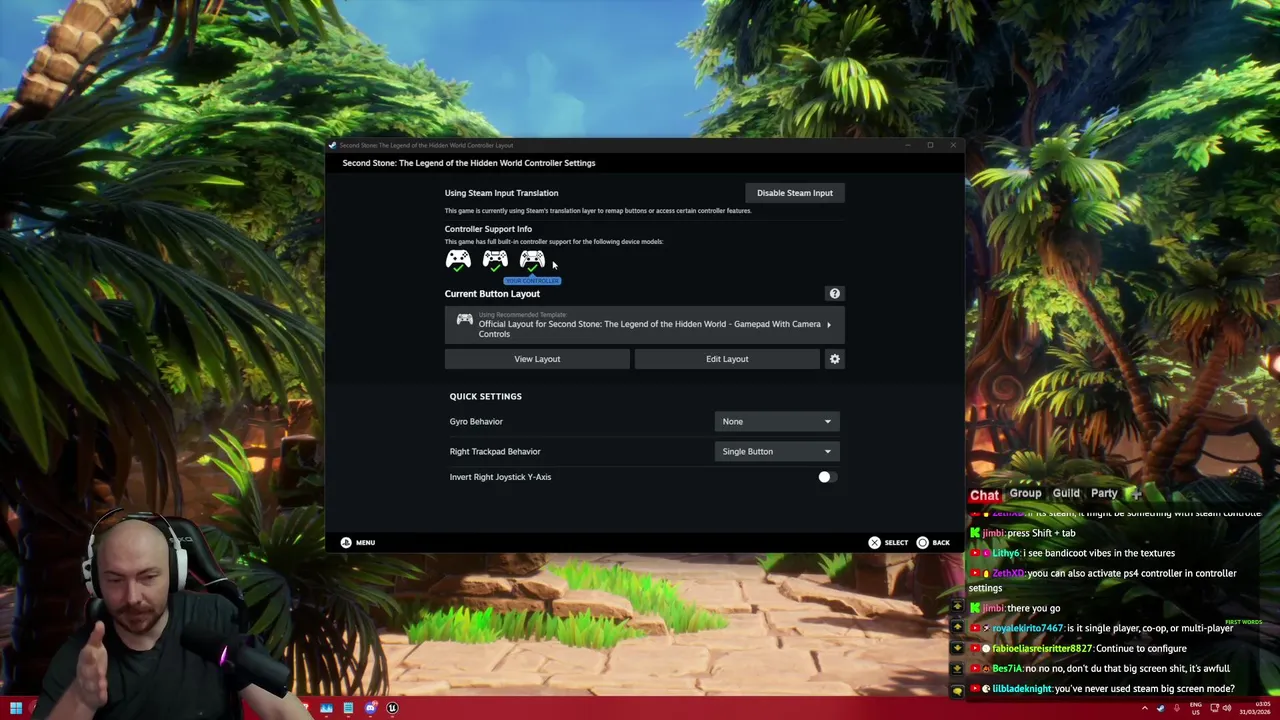Click chat username Lithy6
Viewport: 1280px width, 720px height.
coord(1005,553)
